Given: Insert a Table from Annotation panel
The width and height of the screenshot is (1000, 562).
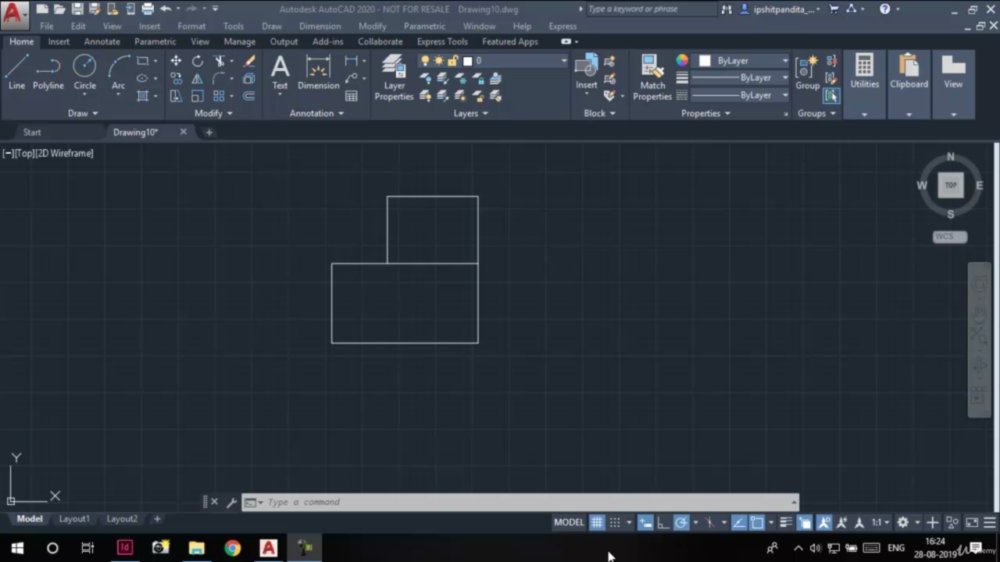Looking at the screenshot, I should click(351, 96).
